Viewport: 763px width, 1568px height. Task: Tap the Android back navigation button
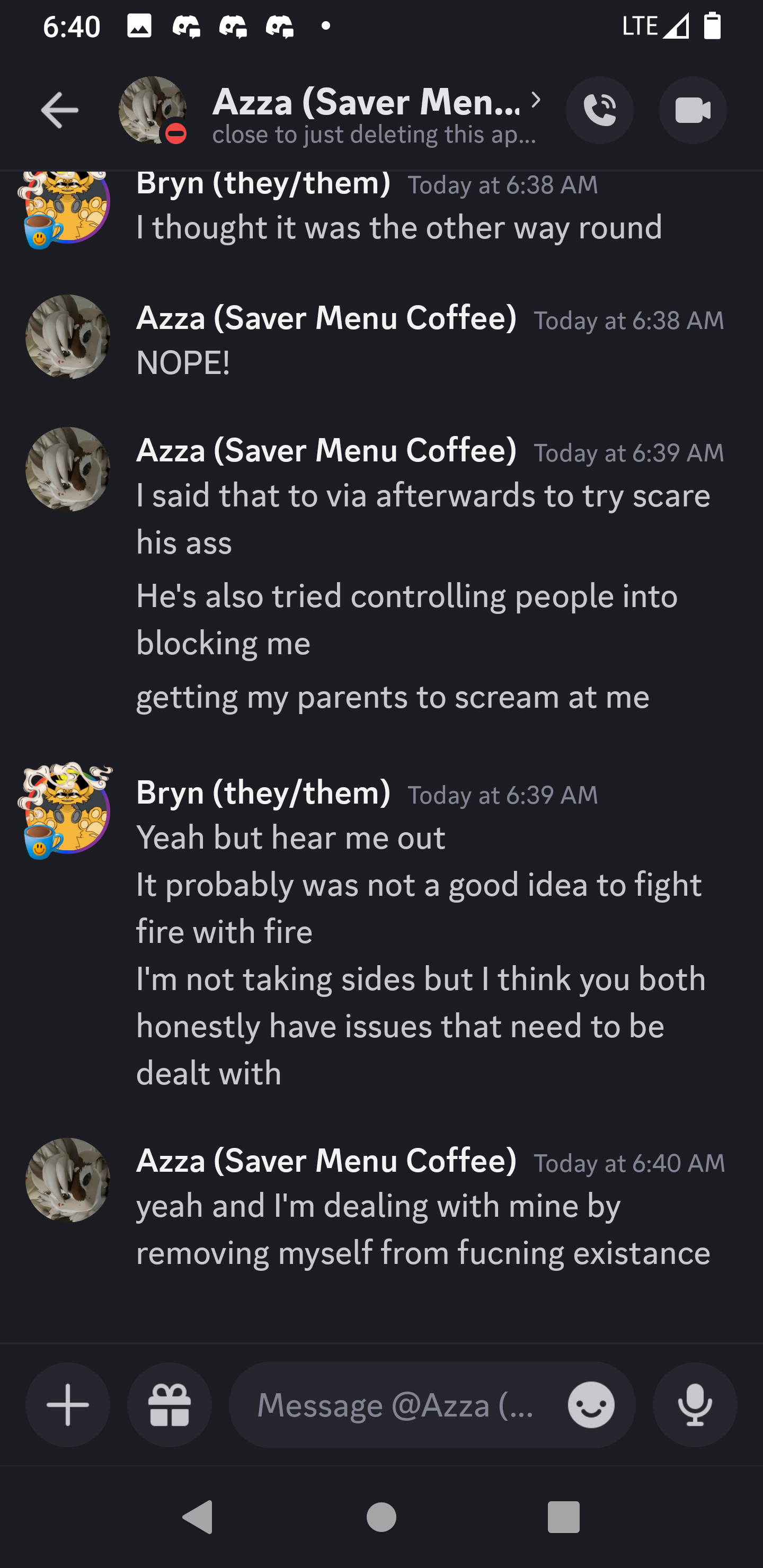pyautogui.click(x=197, y=1516)
